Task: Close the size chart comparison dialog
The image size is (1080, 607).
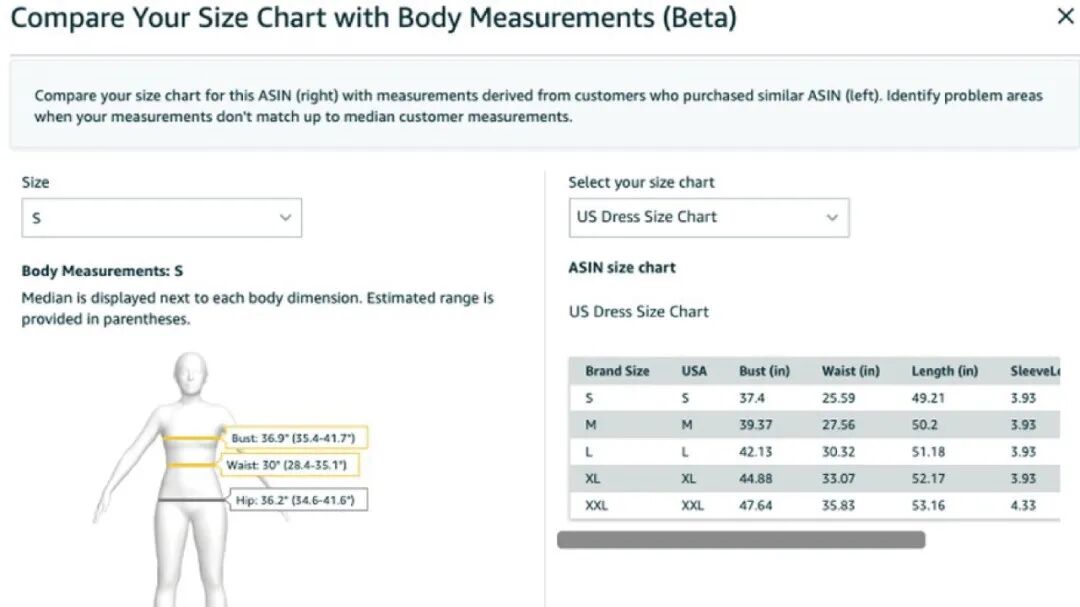Action: pyautogui.click(x=1065, y=17)
